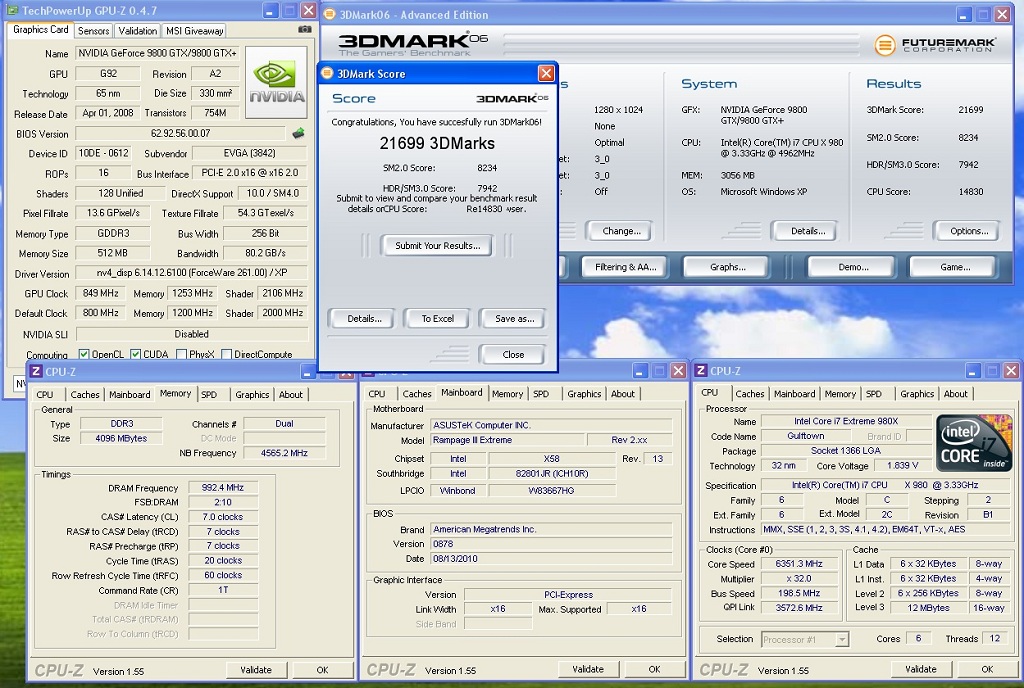Click Validate in the CPU-Z Mainboard window
Screen dimensions: 1024x688
588,669
